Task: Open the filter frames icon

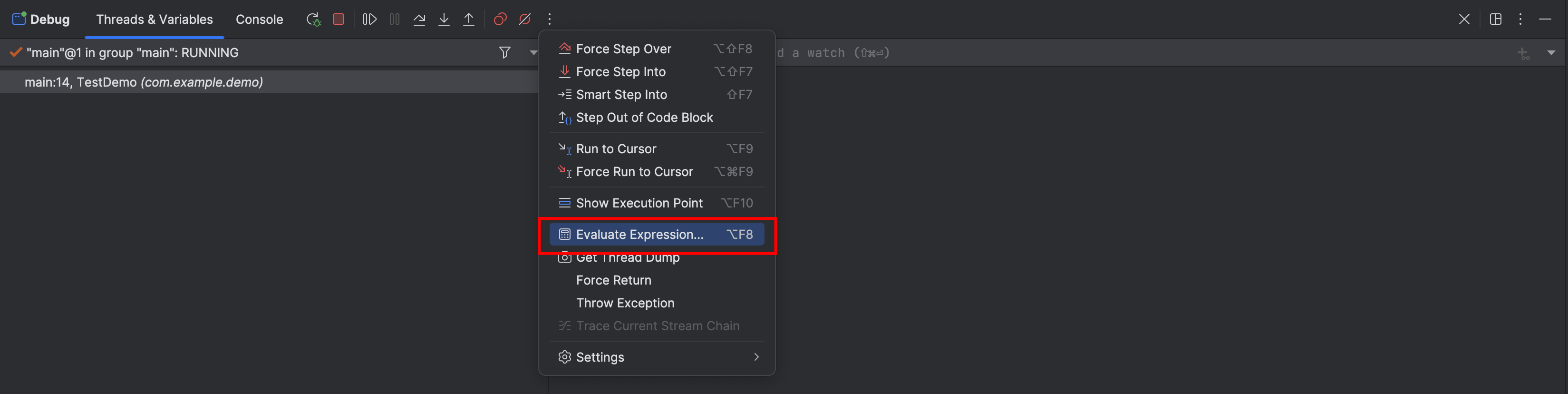Action: [504, 52]
